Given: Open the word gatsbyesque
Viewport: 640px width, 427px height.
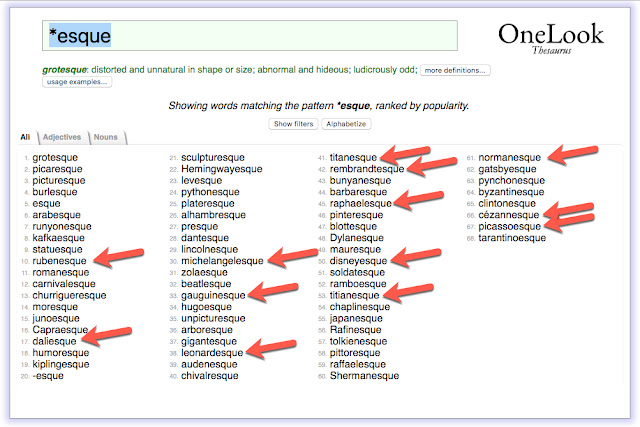Looking at the screenshot, I should 507,169.
